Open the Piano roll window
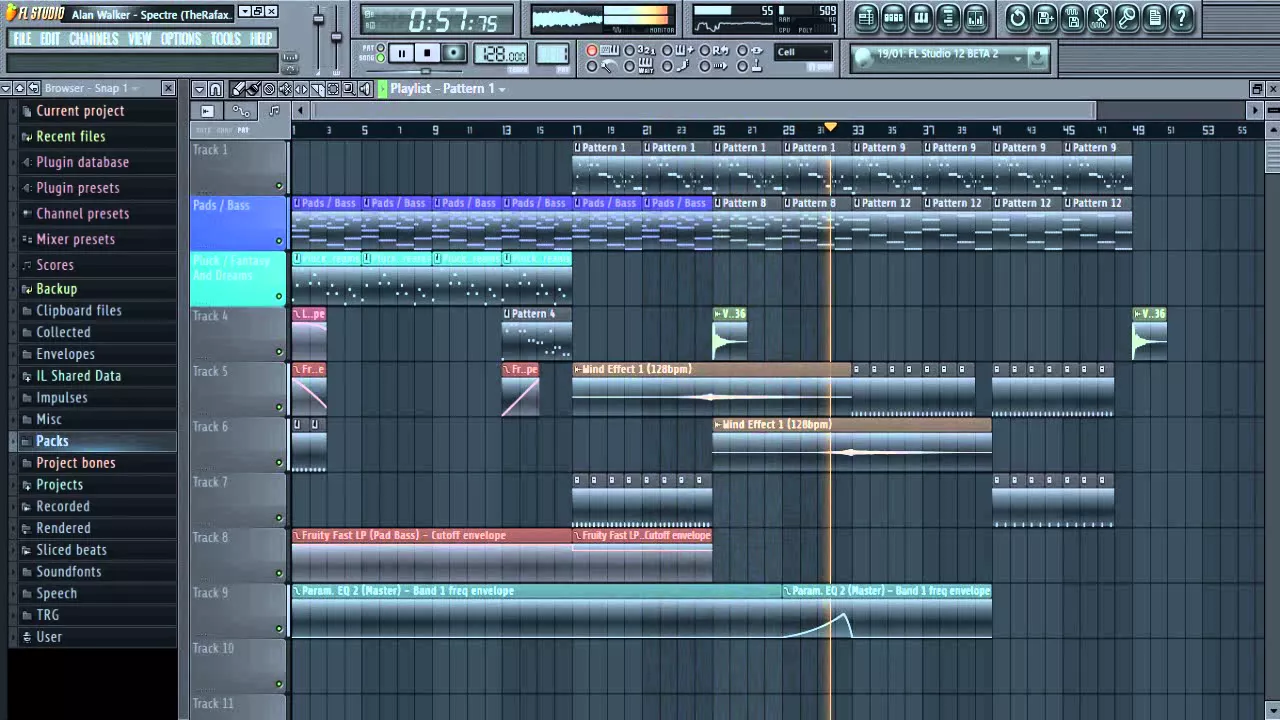This screenshot has width=1280, height=720. [920, 17]
